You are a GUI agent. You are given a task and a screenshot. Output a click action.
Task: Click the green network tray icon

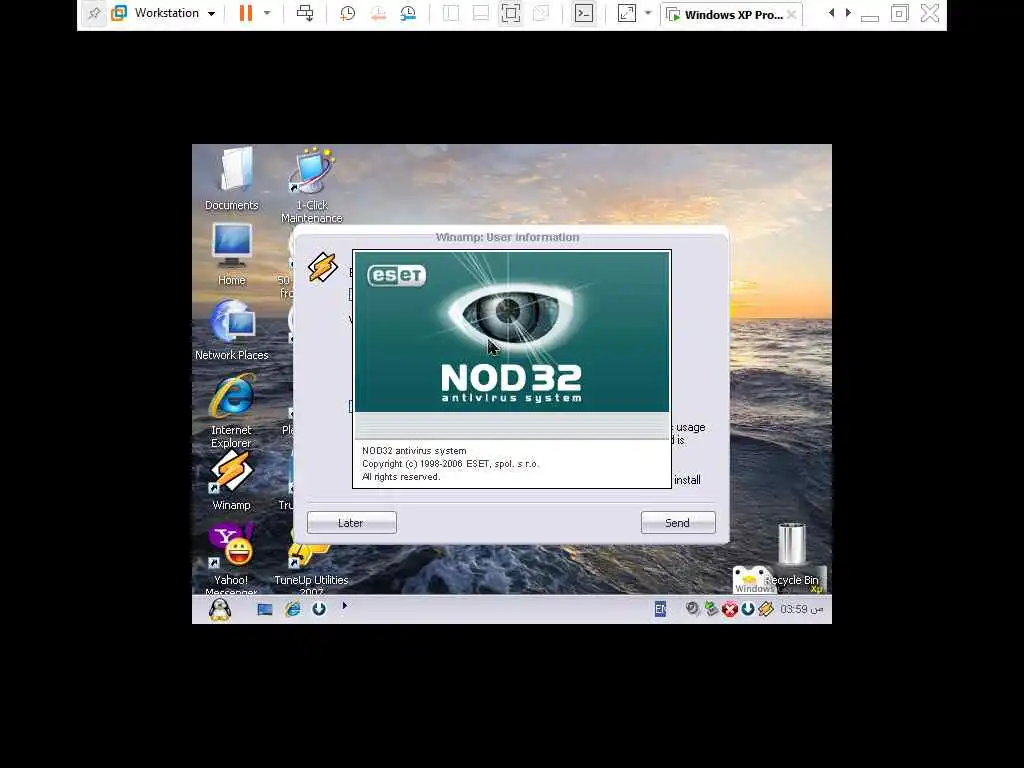[711, 609]
